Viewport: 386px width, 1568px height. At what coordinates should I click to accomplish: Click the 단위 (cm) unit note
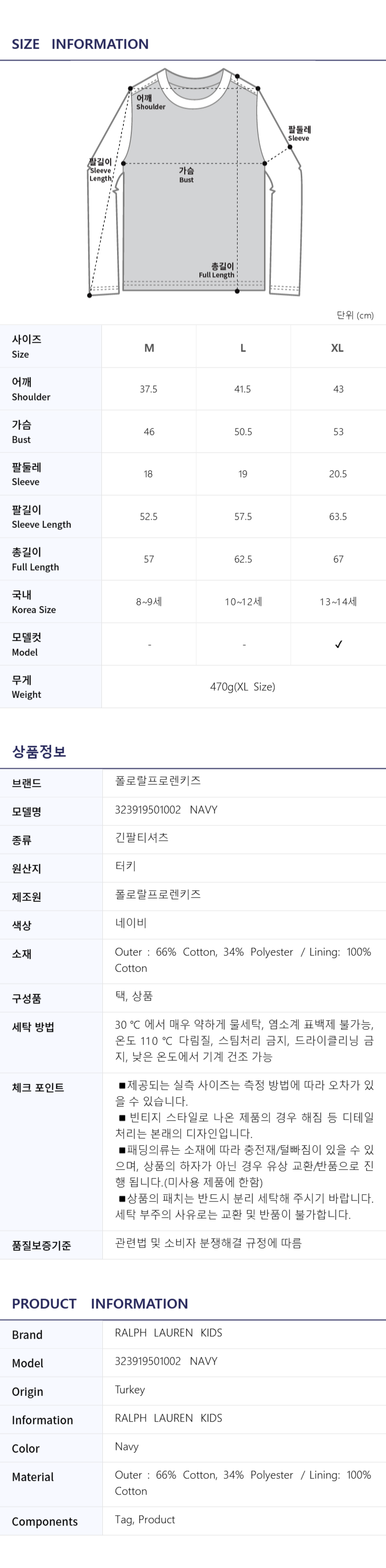click(x=355, y=315)
